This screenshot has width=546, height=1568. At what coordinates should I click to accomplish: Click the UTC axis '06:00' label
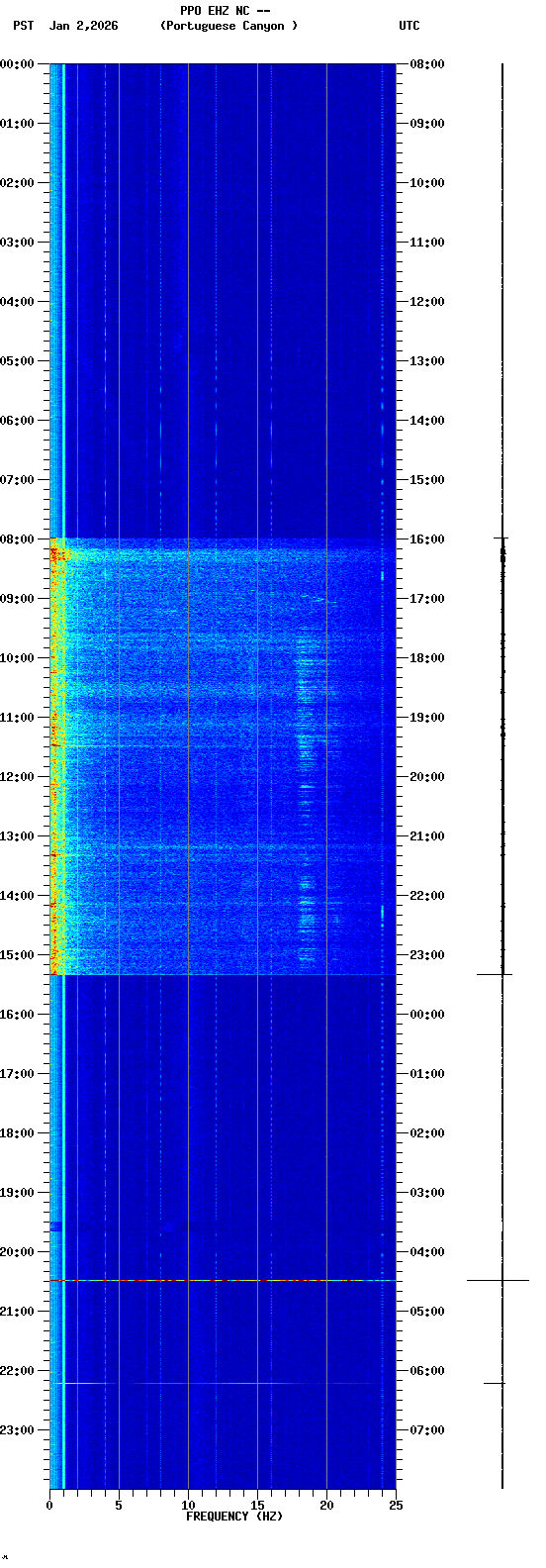[x=427, y=1371]
